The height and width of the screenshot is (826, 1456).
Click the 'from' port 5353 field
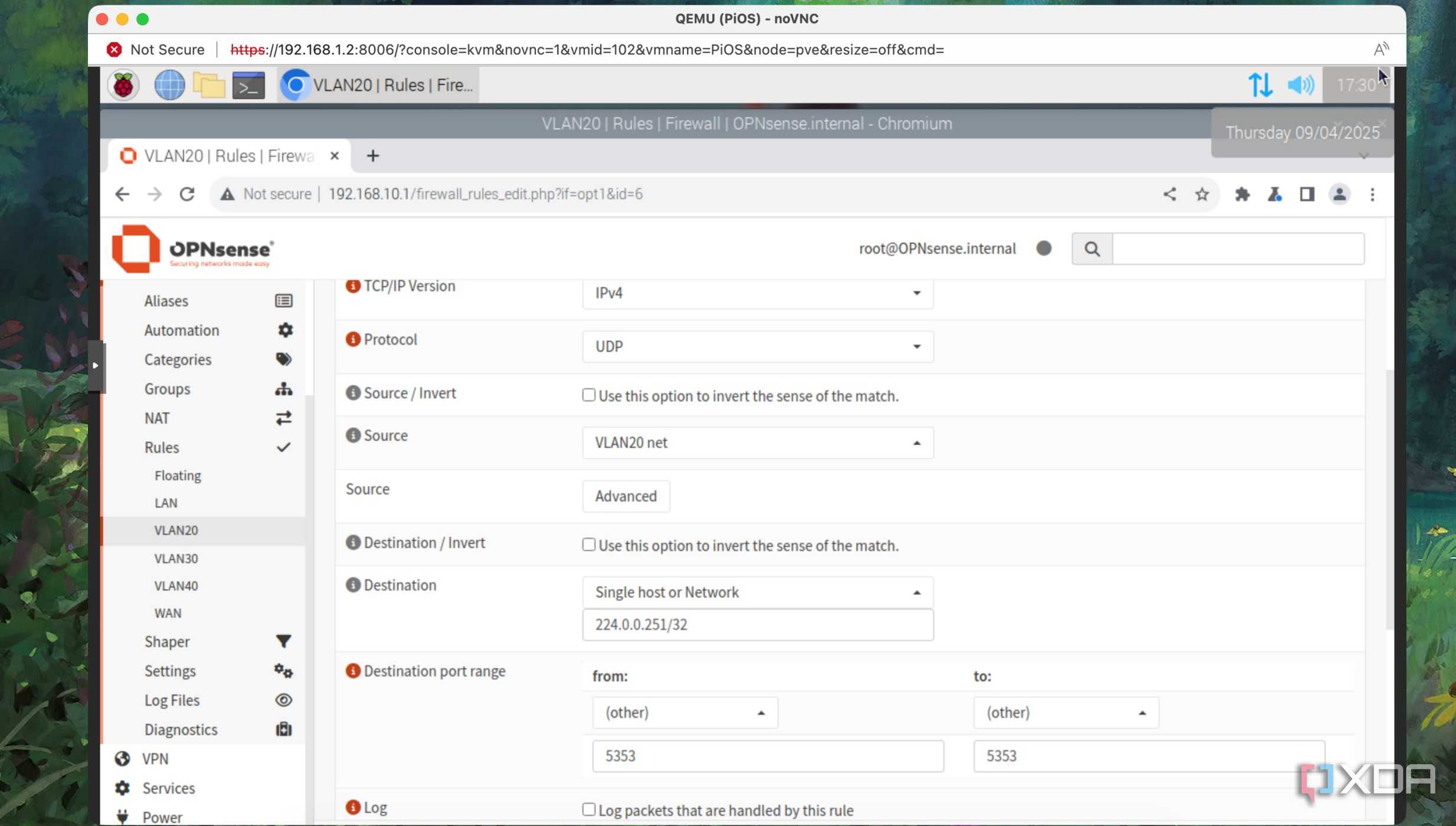(x=768, y=756)
